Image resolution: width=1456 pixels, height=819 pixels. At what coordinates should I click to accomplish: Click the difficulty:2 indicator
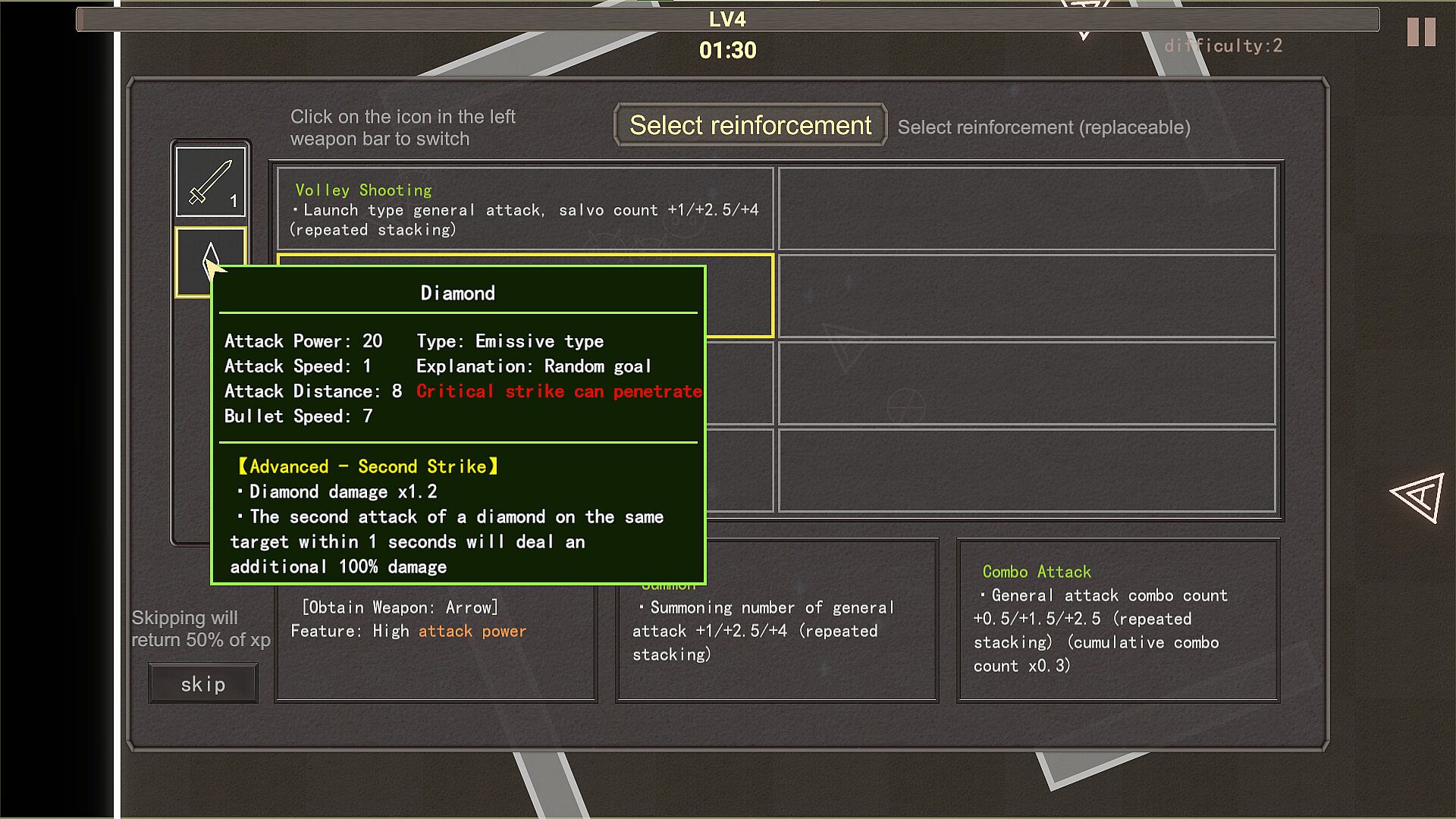pyautogui.click(x=1222, y=45)
